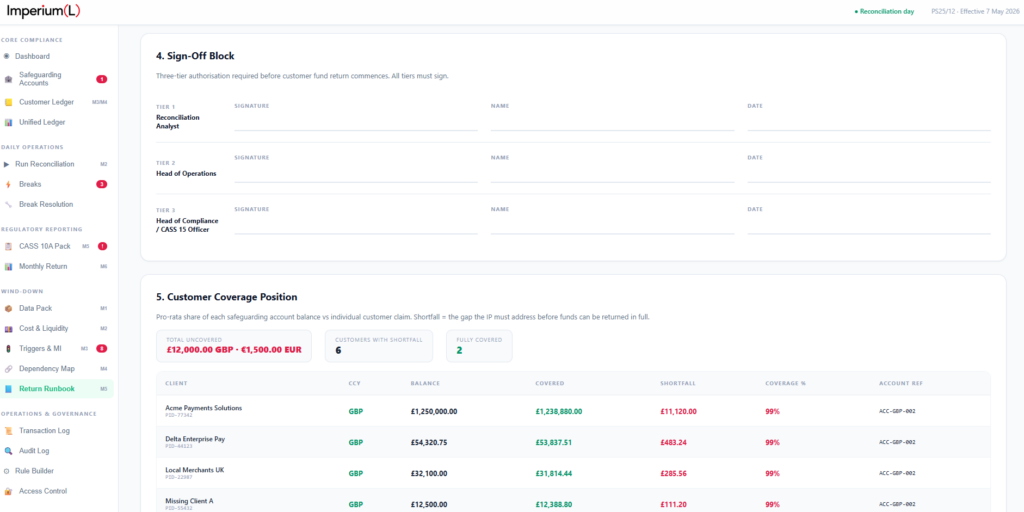Click the Fully Covered card
The height and width of the screenshot is (512, 1024).
pyautogui.click(x=479, y=346)
